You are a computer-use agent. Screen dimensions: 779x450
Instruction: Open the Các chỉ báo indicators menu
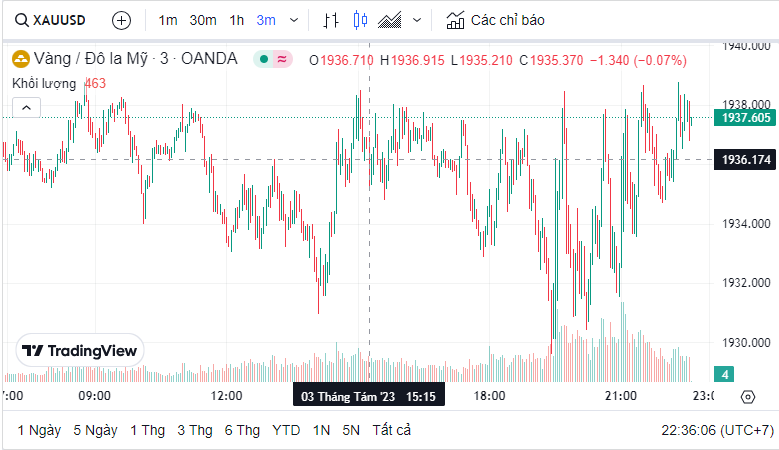pyautogui.click(x=496, y=20)
